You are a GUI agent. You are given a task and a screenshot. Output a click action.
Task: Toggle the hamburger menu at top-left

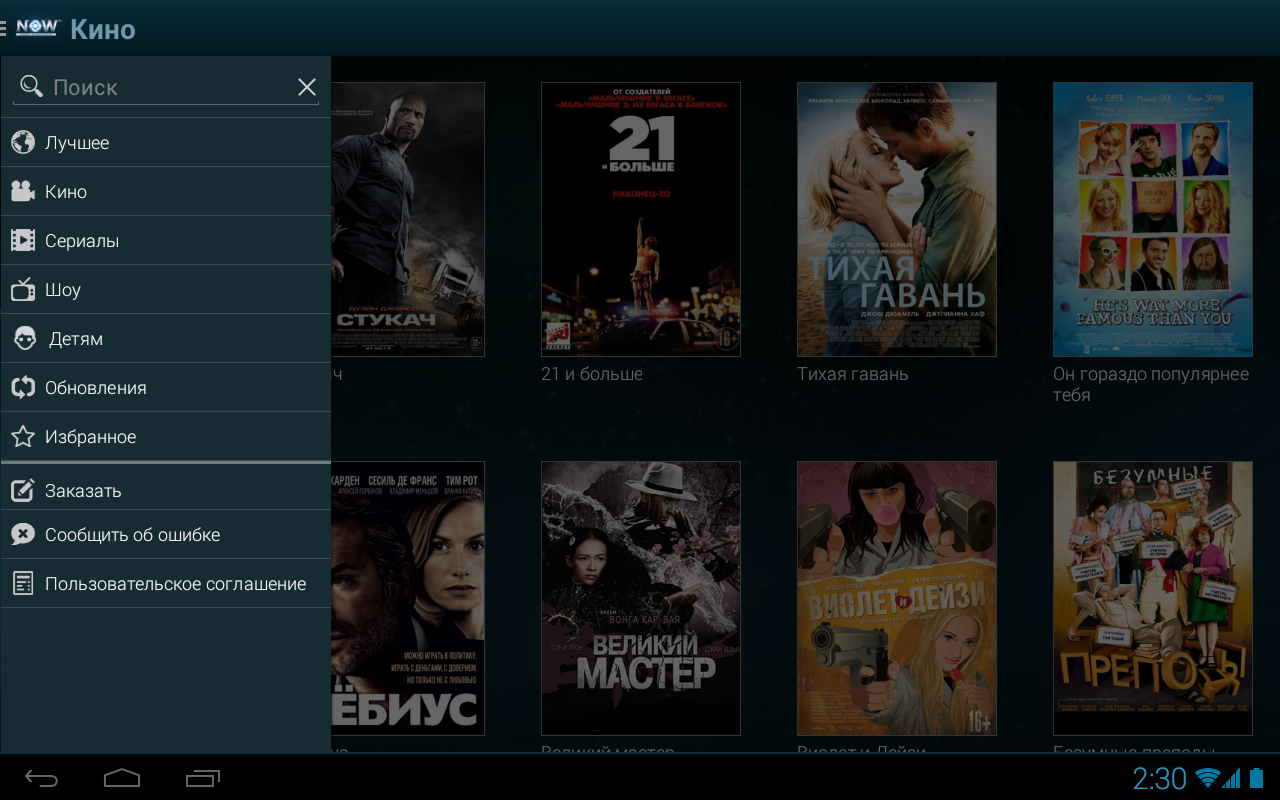coord(4,28)
